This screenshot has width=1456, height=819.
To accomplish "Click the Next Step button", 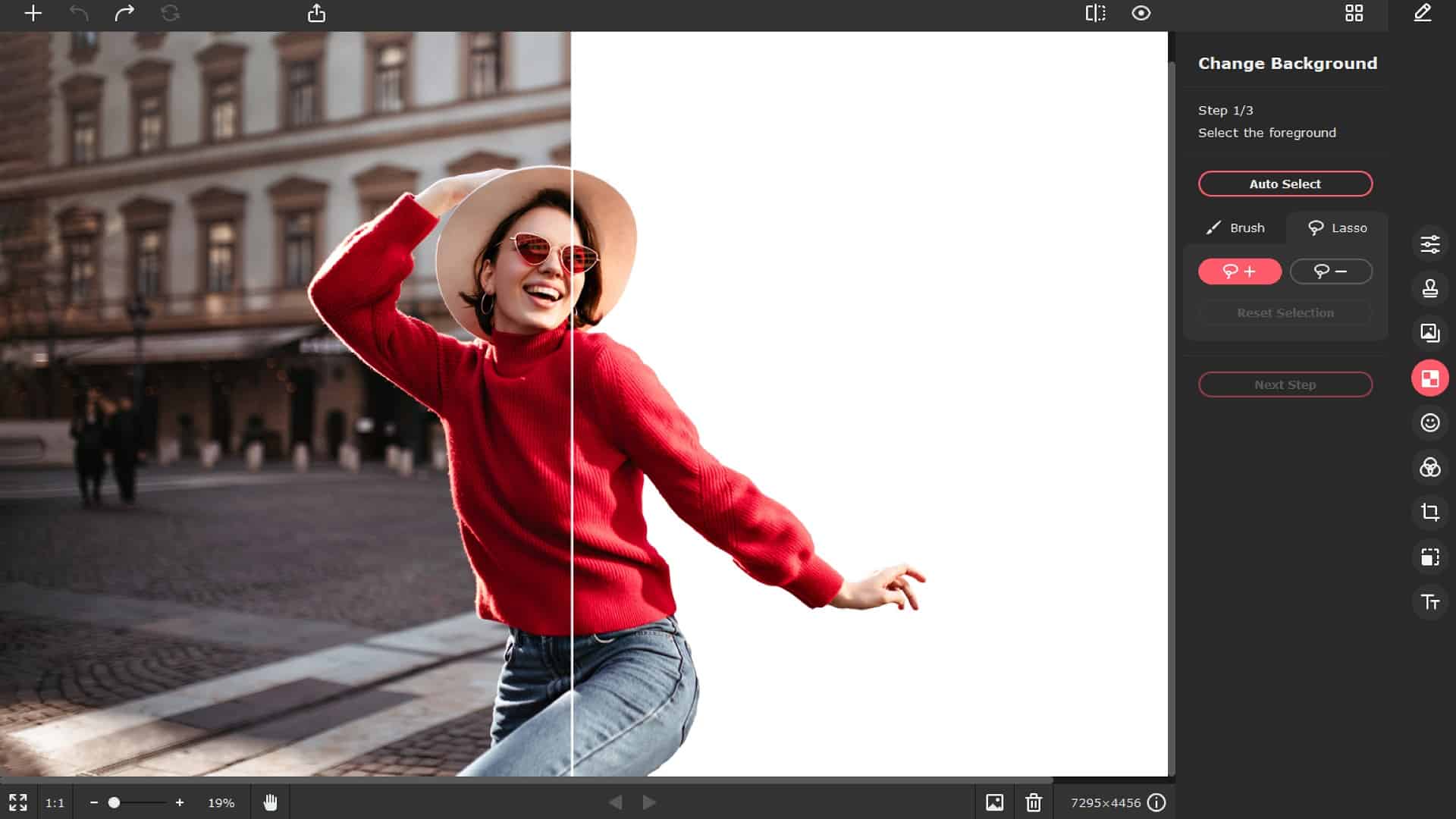I will [1285, 384].
